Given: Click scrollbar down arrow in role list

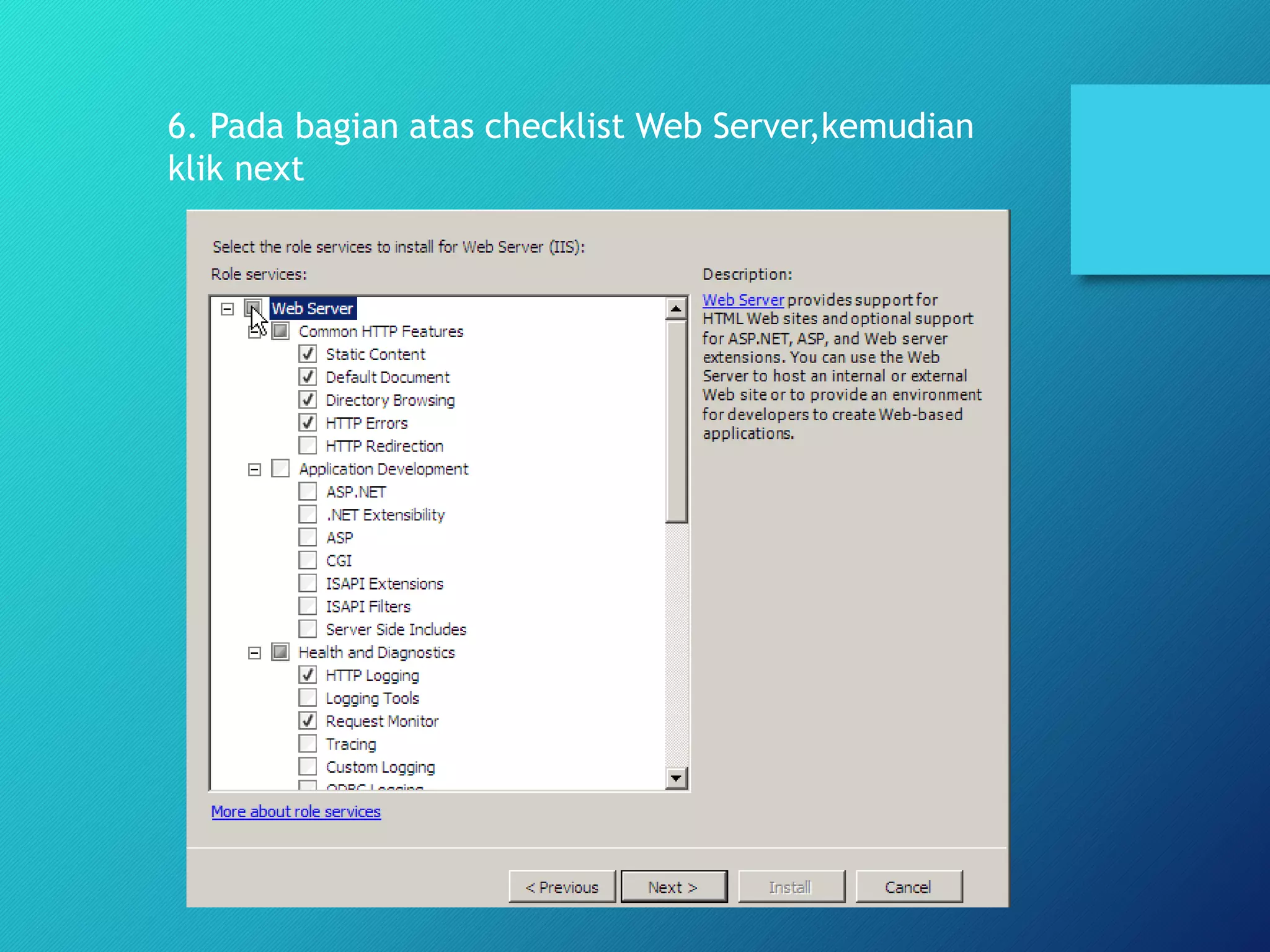Looking at the screenshot, I should pos(677,778).
